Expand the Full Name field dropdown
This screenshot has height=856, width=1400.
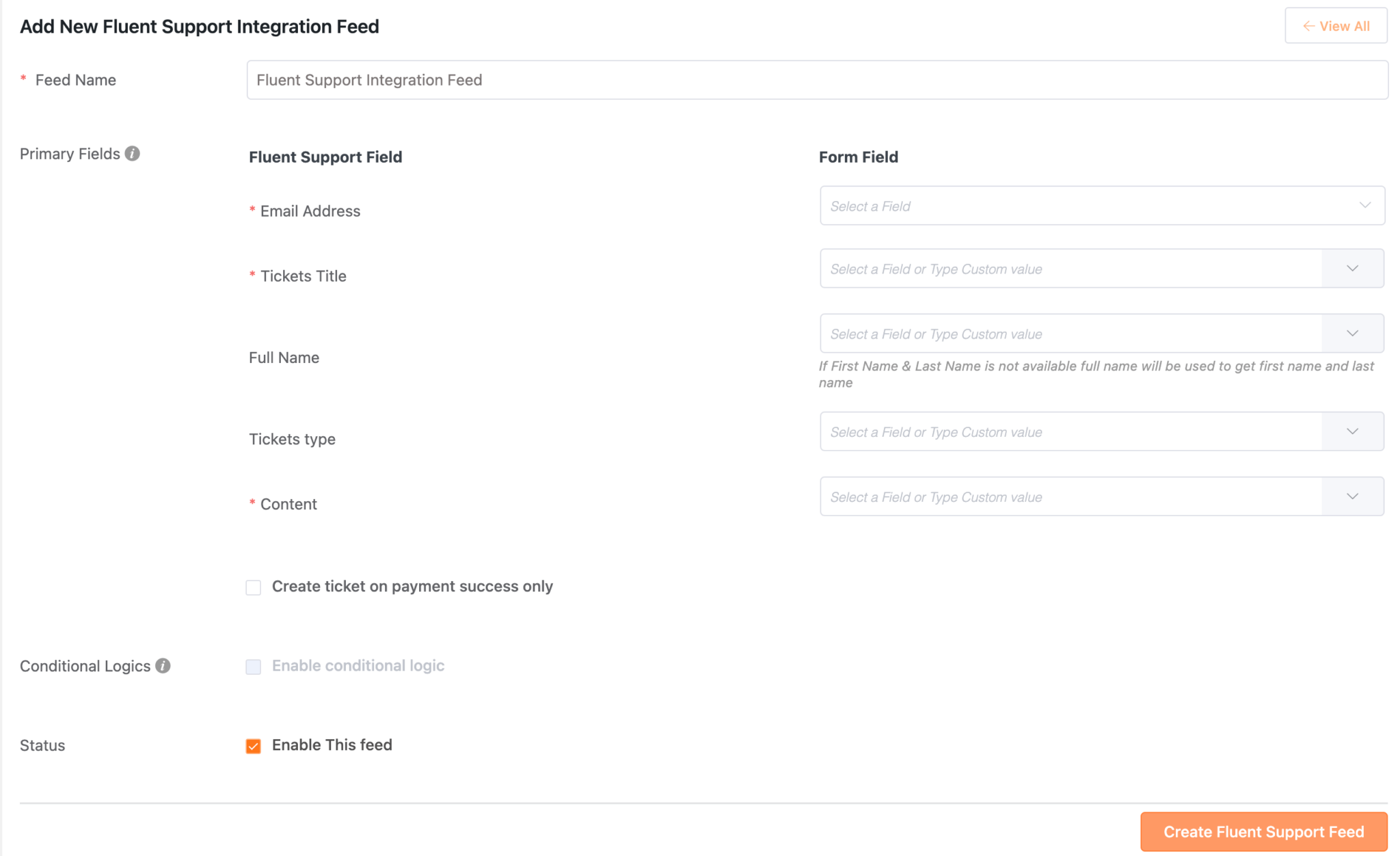1351,333
